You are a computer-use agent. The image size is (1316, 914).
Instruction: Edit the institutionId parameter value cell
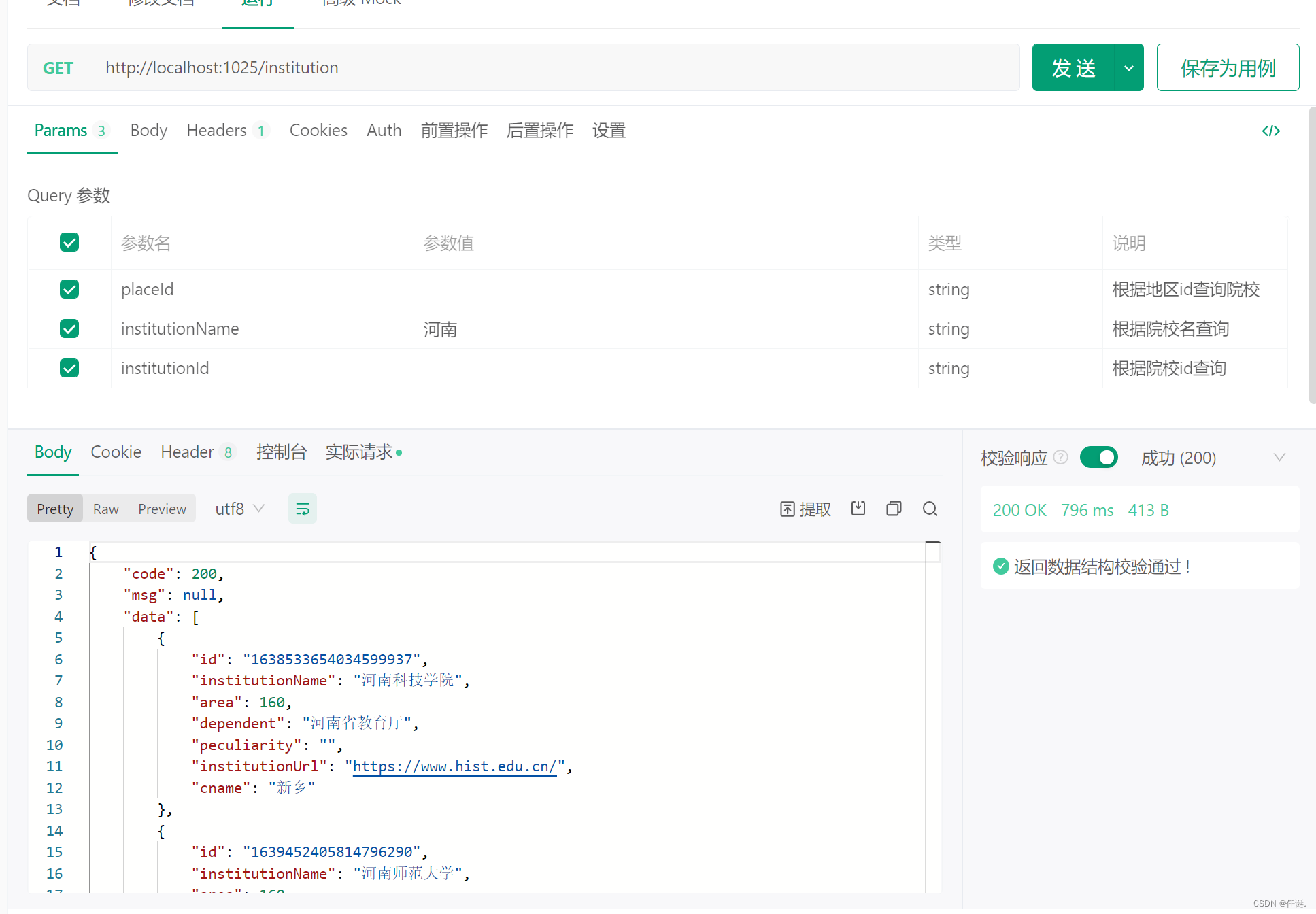(x=666, y=369)
